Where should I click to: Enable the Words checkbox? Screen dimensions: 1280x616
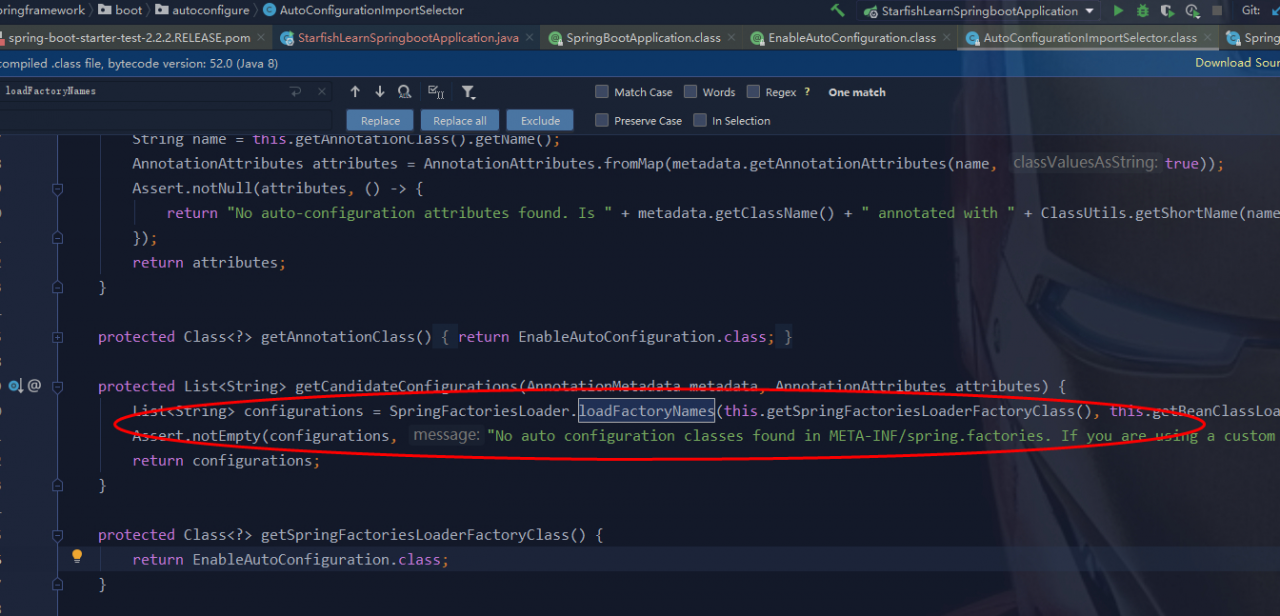point(690,92)
